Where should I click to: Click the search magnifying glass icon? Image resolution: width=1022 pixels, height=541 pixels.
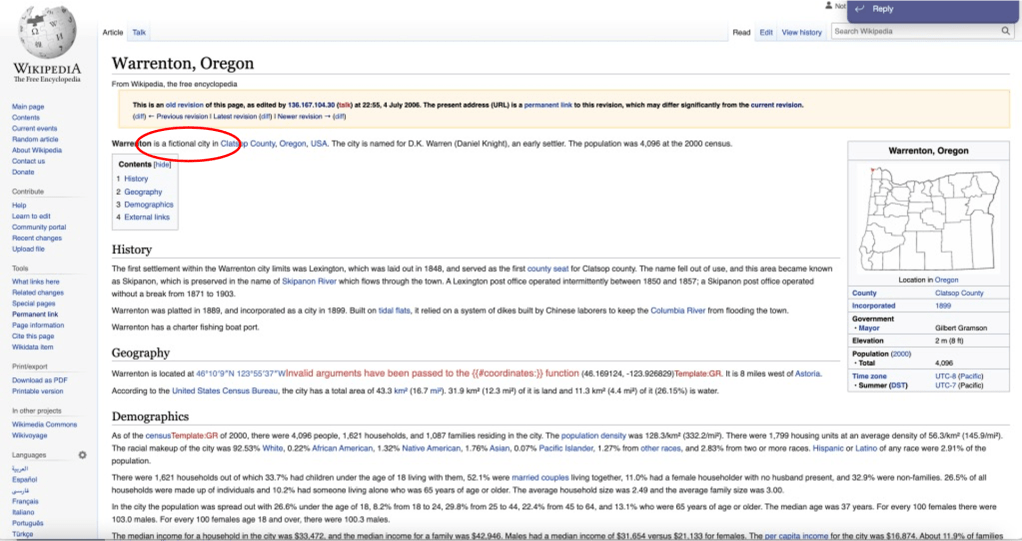(1005, 31)
